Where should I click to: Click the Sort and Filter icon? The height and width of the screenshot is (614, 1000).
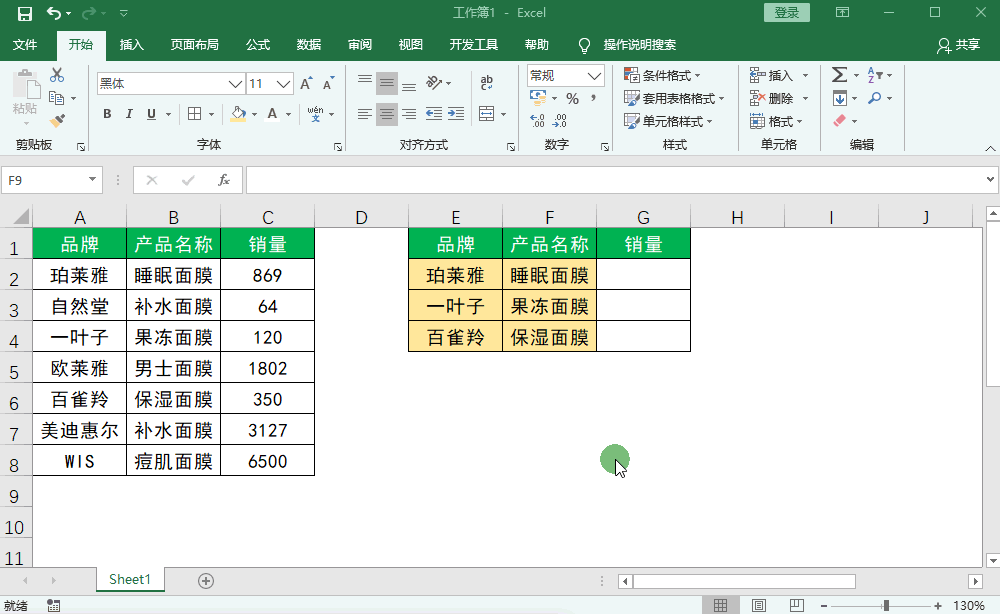click(875, 75)
